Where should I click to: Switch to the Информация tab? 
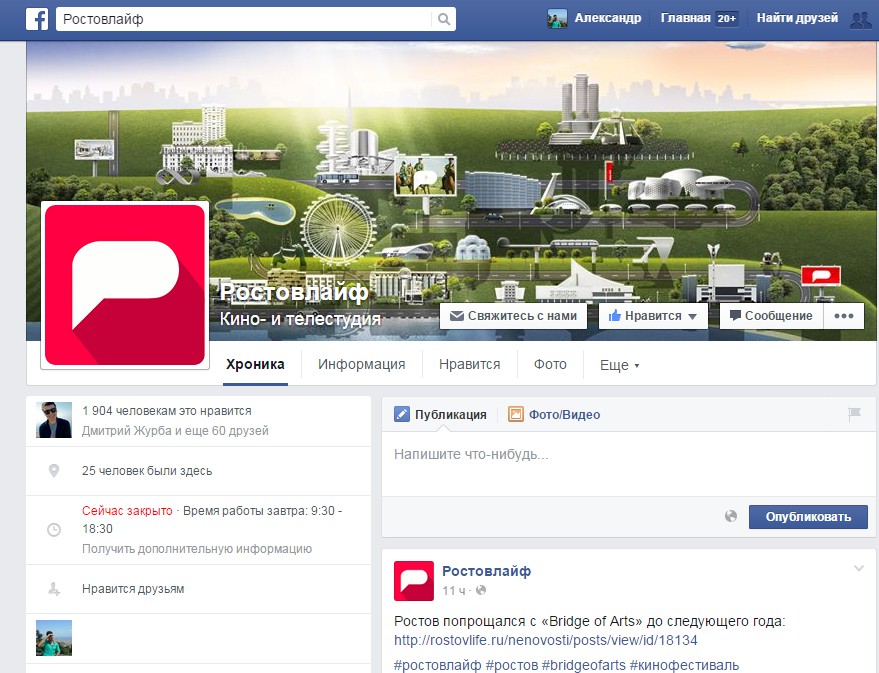pos(362,365)
